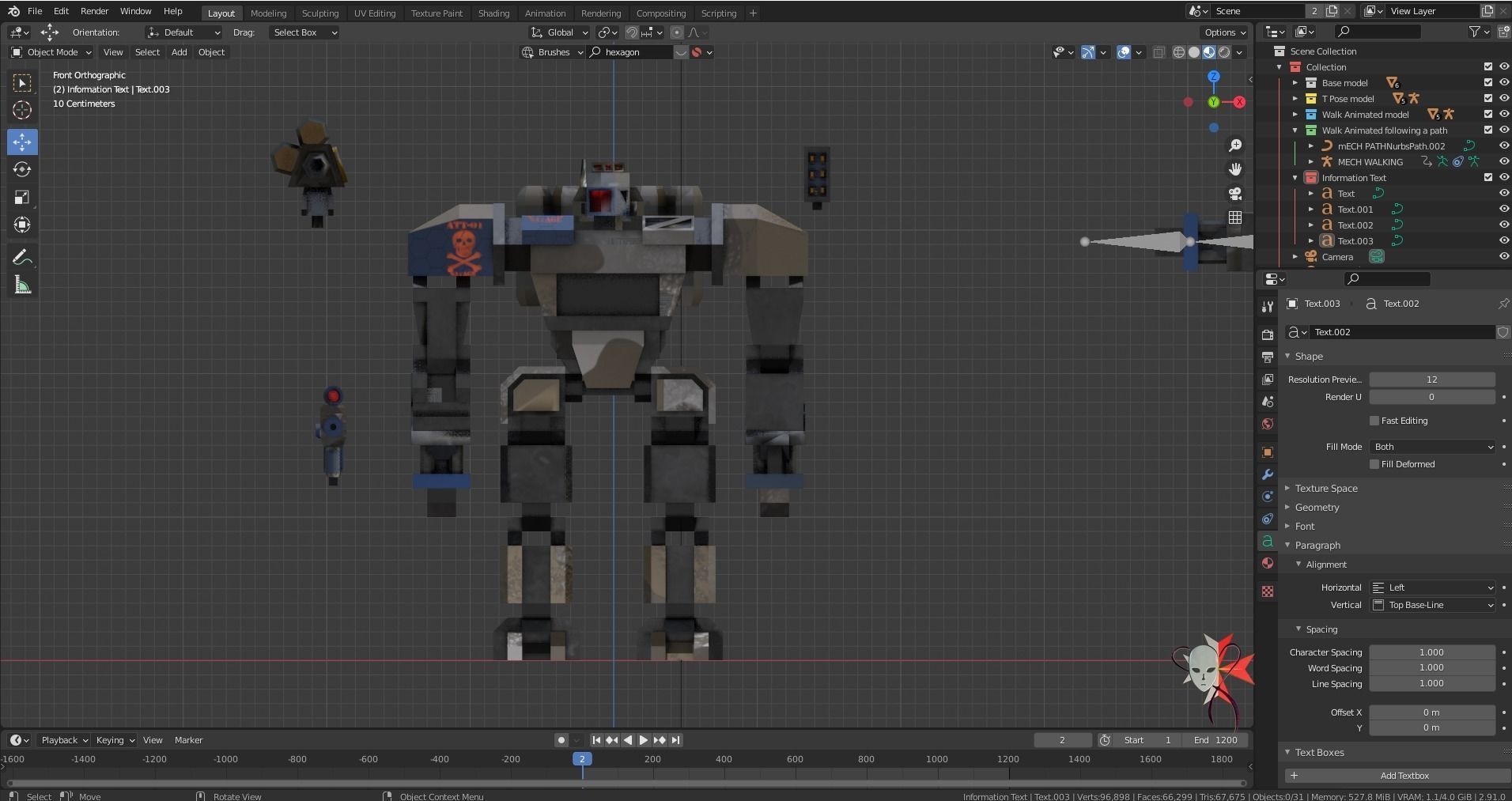The height and width of the screenshot is (801, 1512).
Task: Enable the Fast Editing checkbox
Action: point(1374,421)
